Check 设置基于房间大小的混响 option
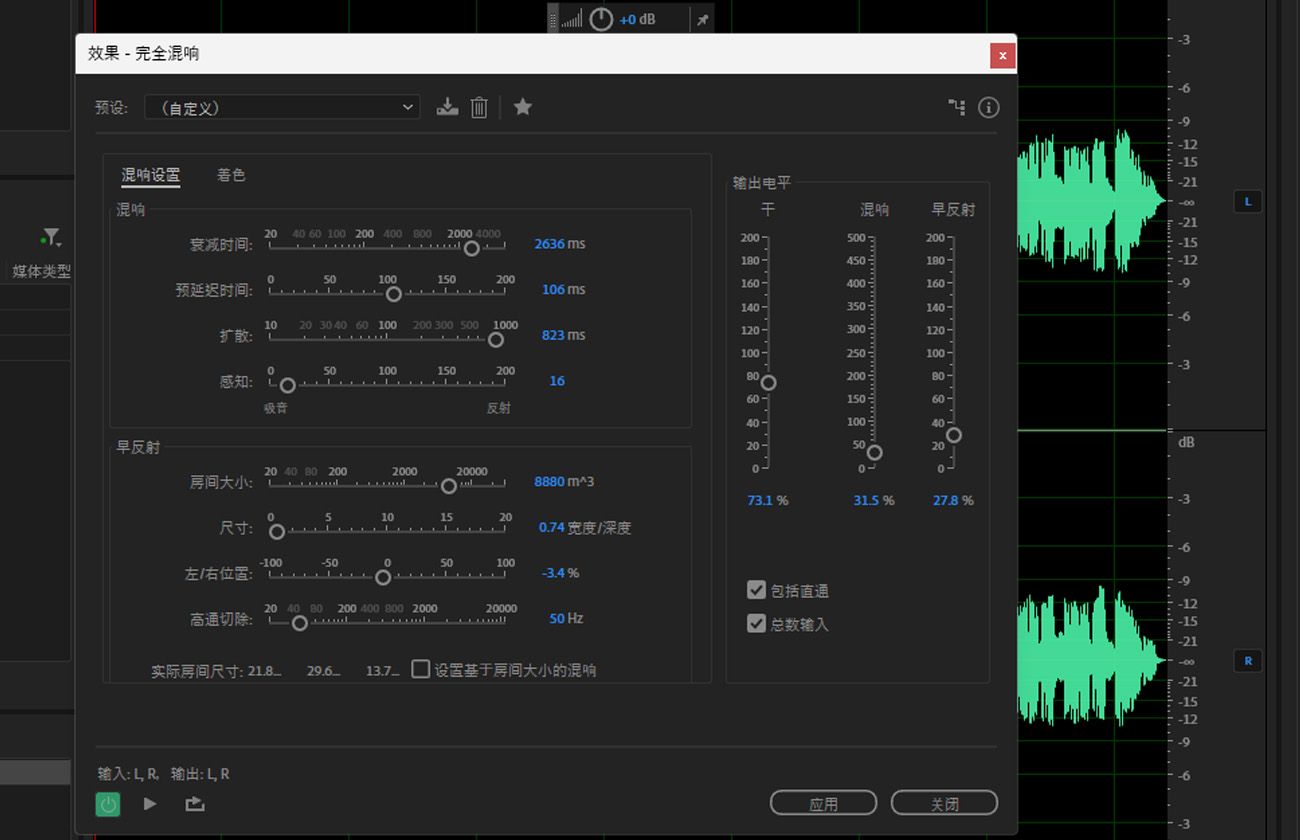 pos(421,669)
